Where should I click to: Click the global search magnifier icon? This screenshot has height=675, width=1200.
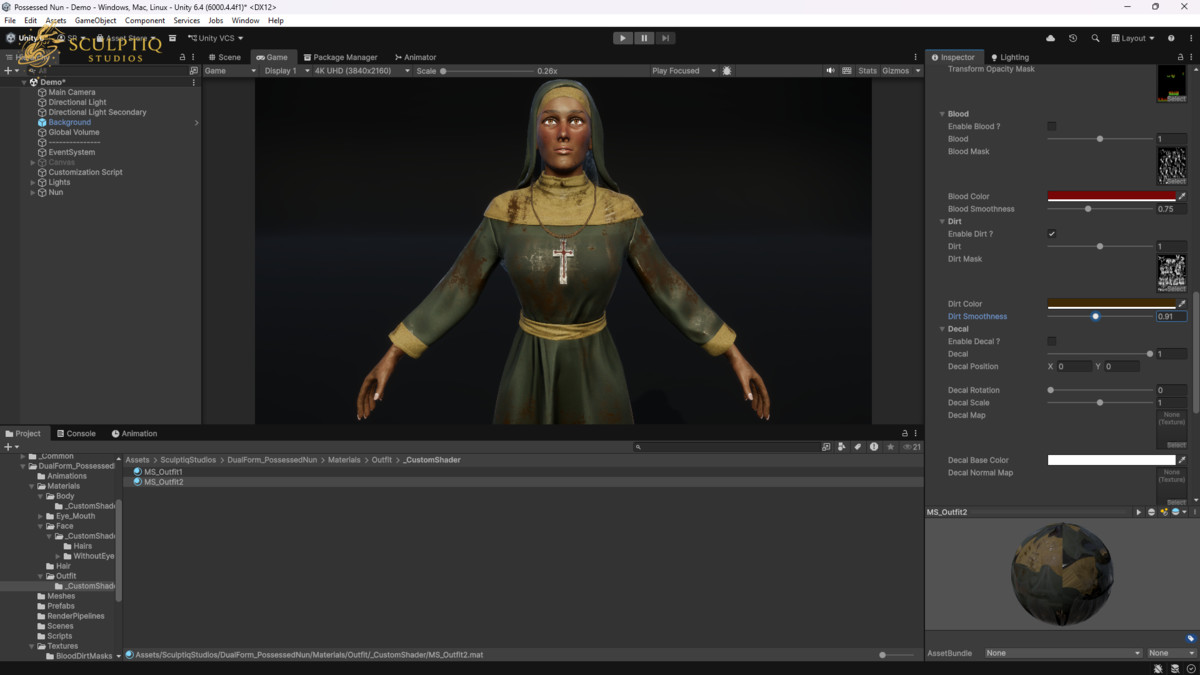pyautogui.click(x=1095, y=38)
